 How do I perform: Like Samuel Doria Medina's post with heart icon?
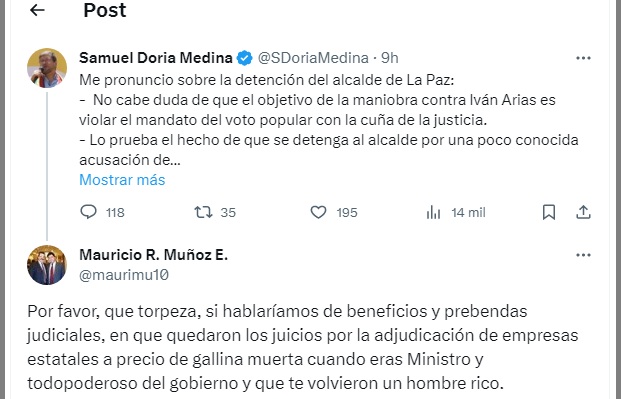click(318, 212)
